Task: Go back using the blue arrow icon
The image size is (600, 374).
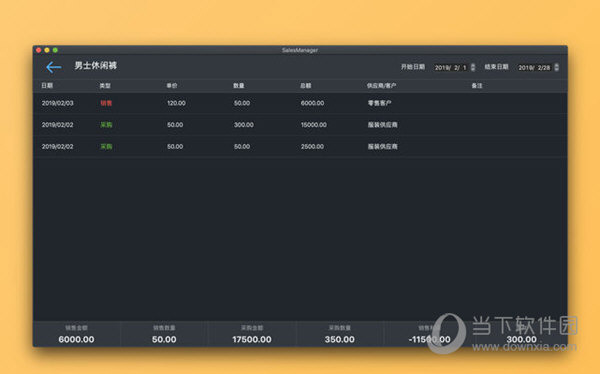Action: pos(54,67)
